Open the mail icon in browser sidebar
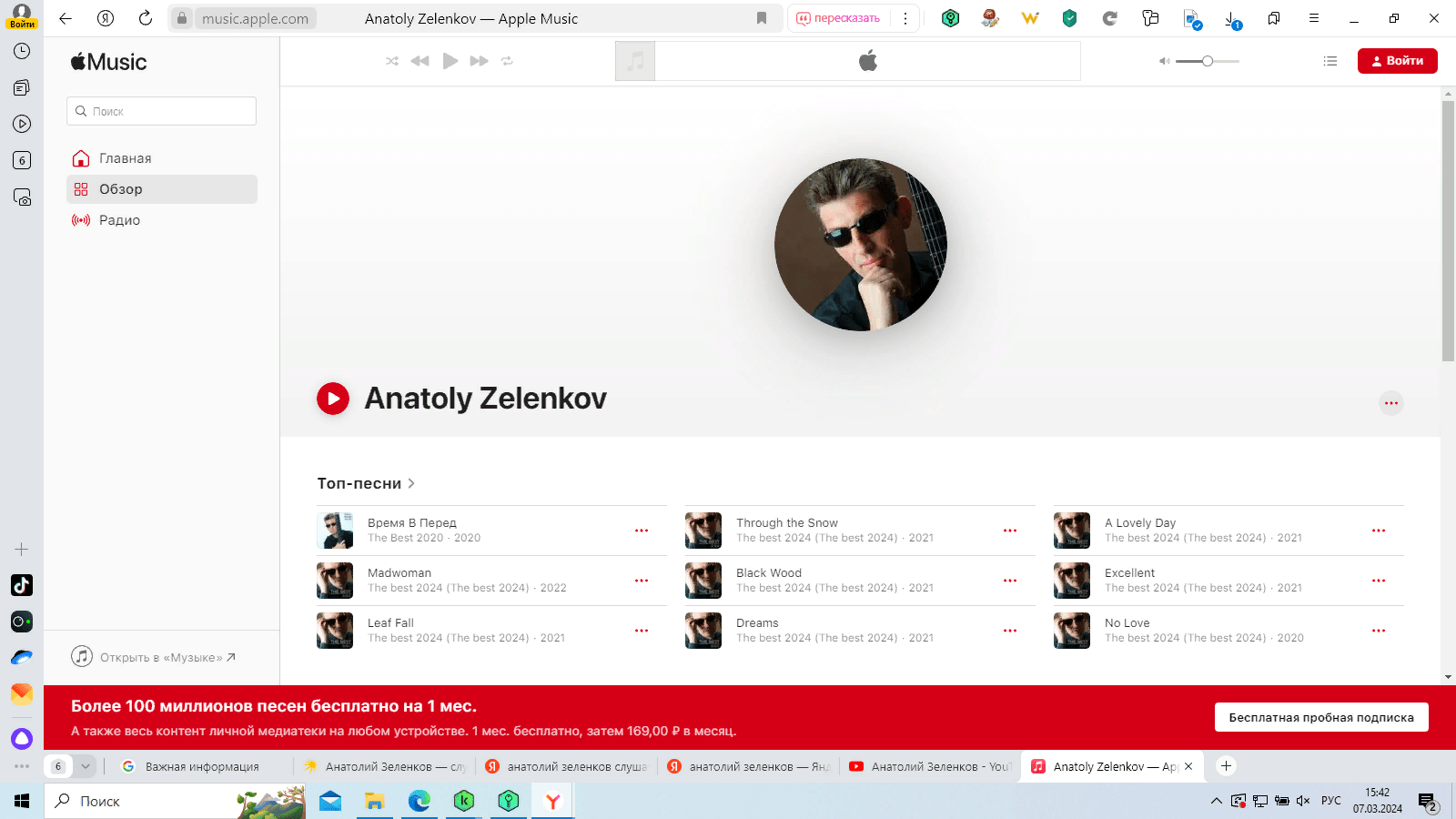 [x=22, y=693]
